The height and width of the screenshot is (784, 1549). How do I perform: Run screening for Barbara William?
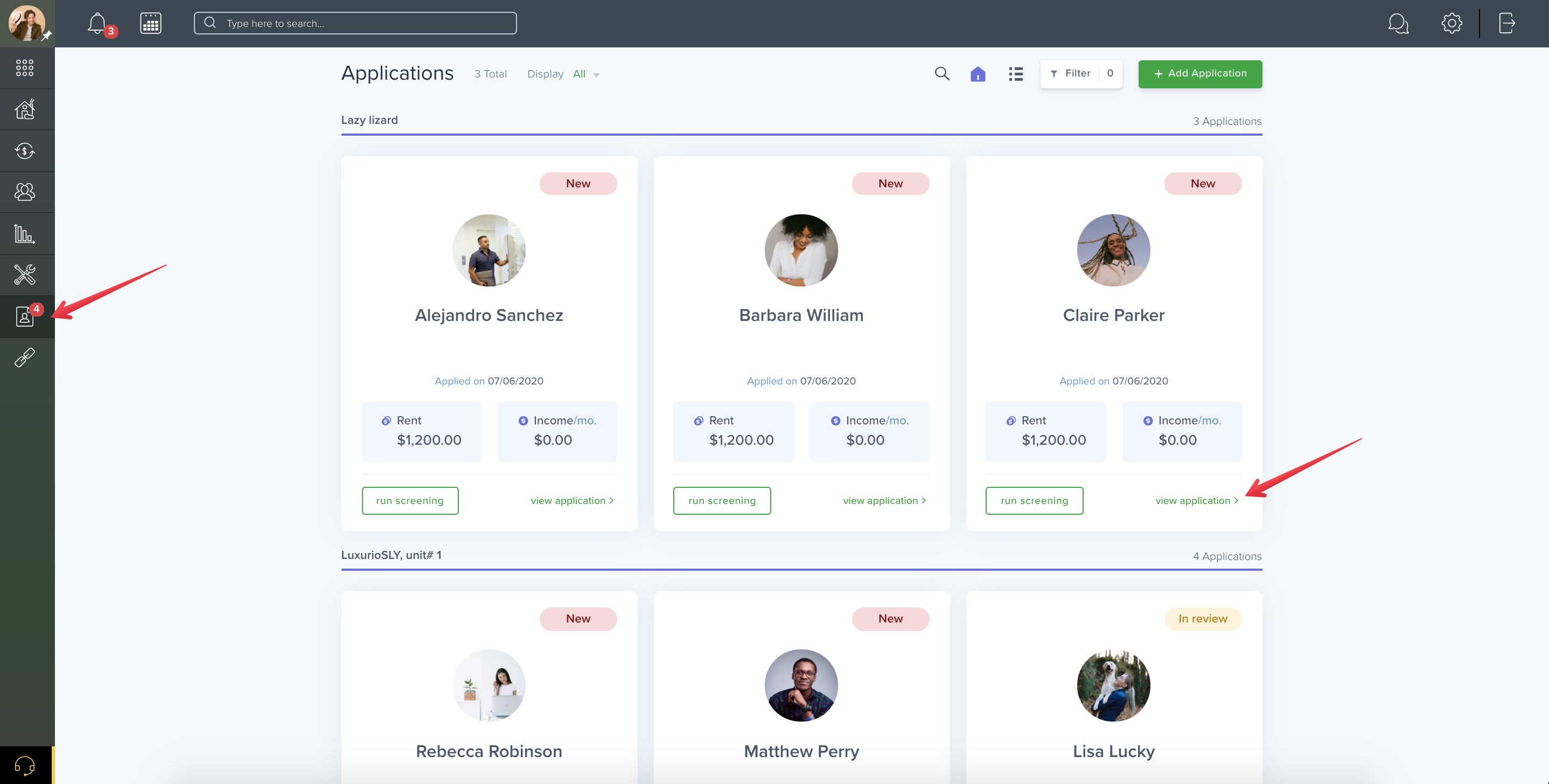[722, 501]
